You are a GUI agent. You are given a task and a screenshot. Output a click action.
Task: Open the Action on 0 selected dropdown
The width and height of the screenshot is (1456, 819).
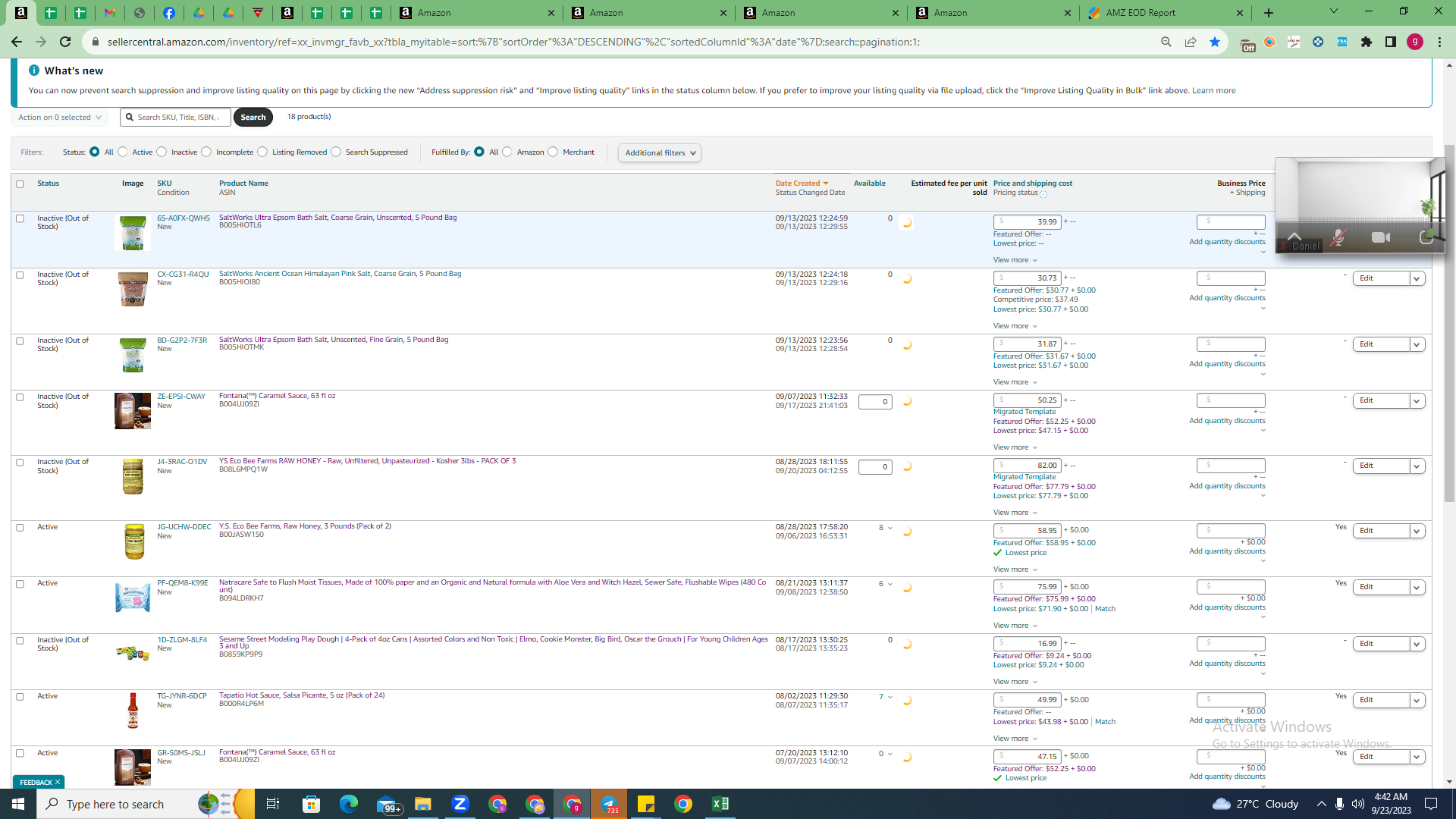click(x=59, y=118)
